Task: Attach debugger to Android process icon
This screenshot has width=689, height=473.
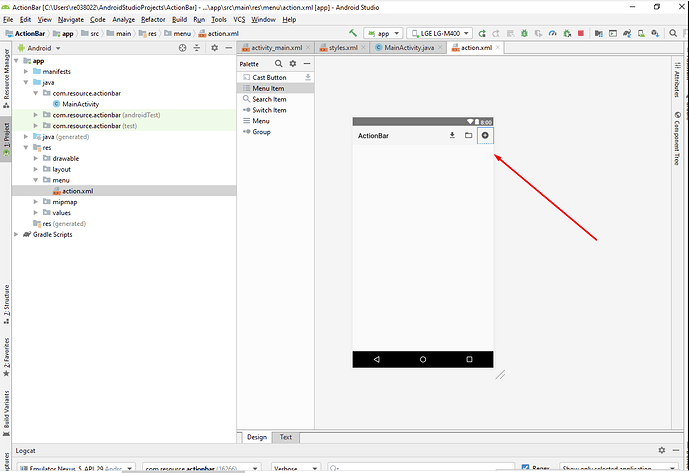Action: click(567, 33)
